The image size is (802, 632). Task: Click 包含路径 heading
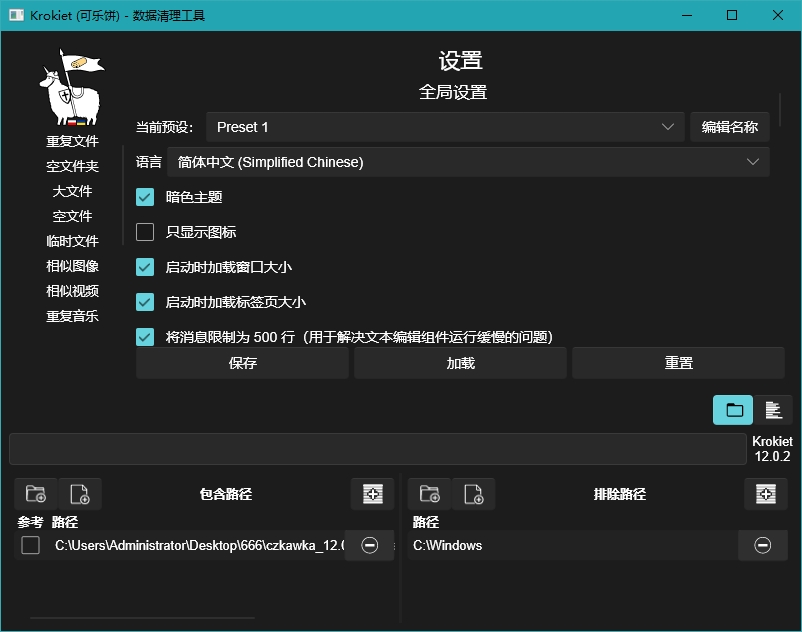[226, 494]
